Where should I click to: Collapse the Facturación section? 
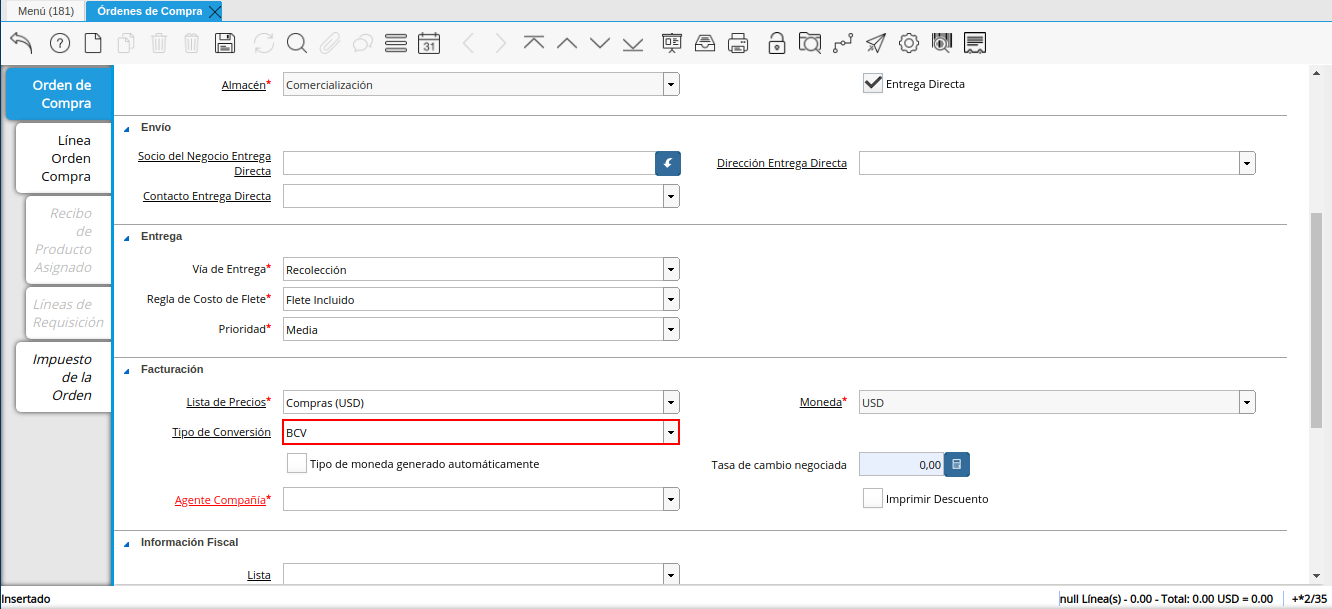tap(127, 370)
